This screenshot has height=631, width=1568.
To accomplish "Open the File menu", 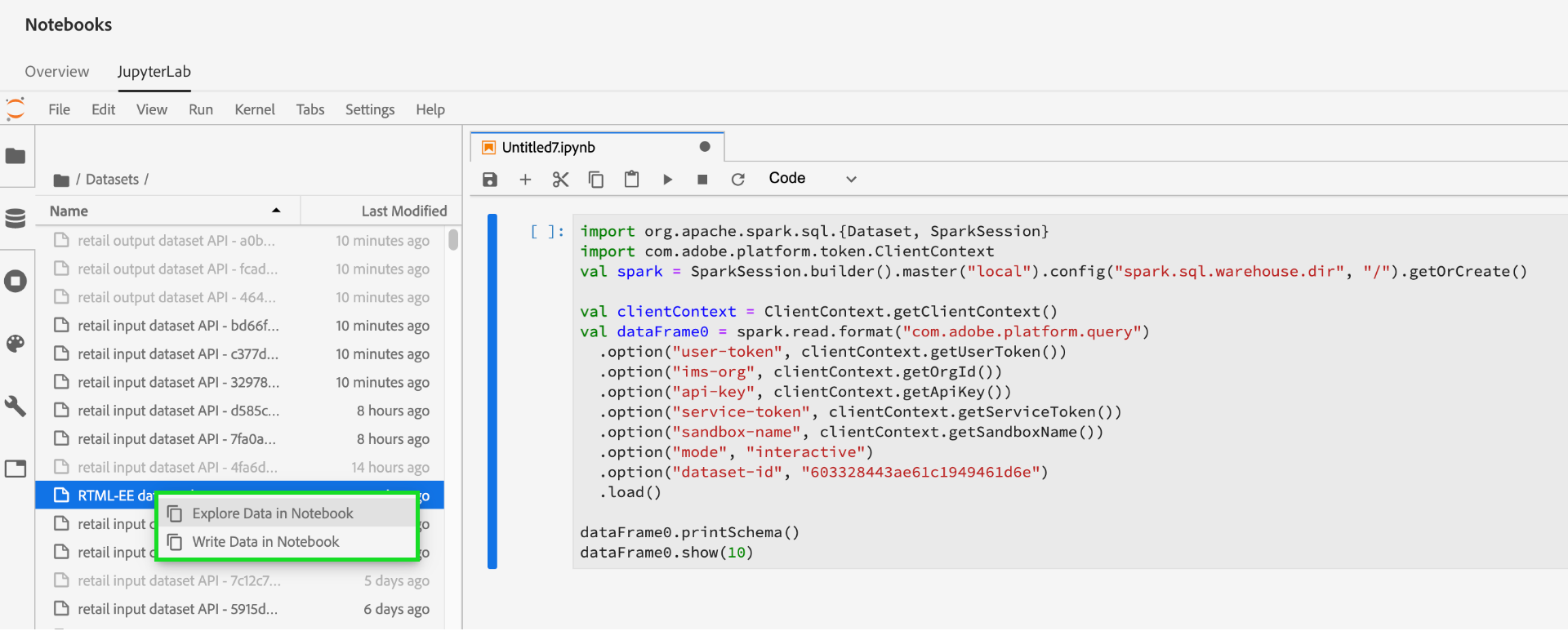I will coord(60,109).
